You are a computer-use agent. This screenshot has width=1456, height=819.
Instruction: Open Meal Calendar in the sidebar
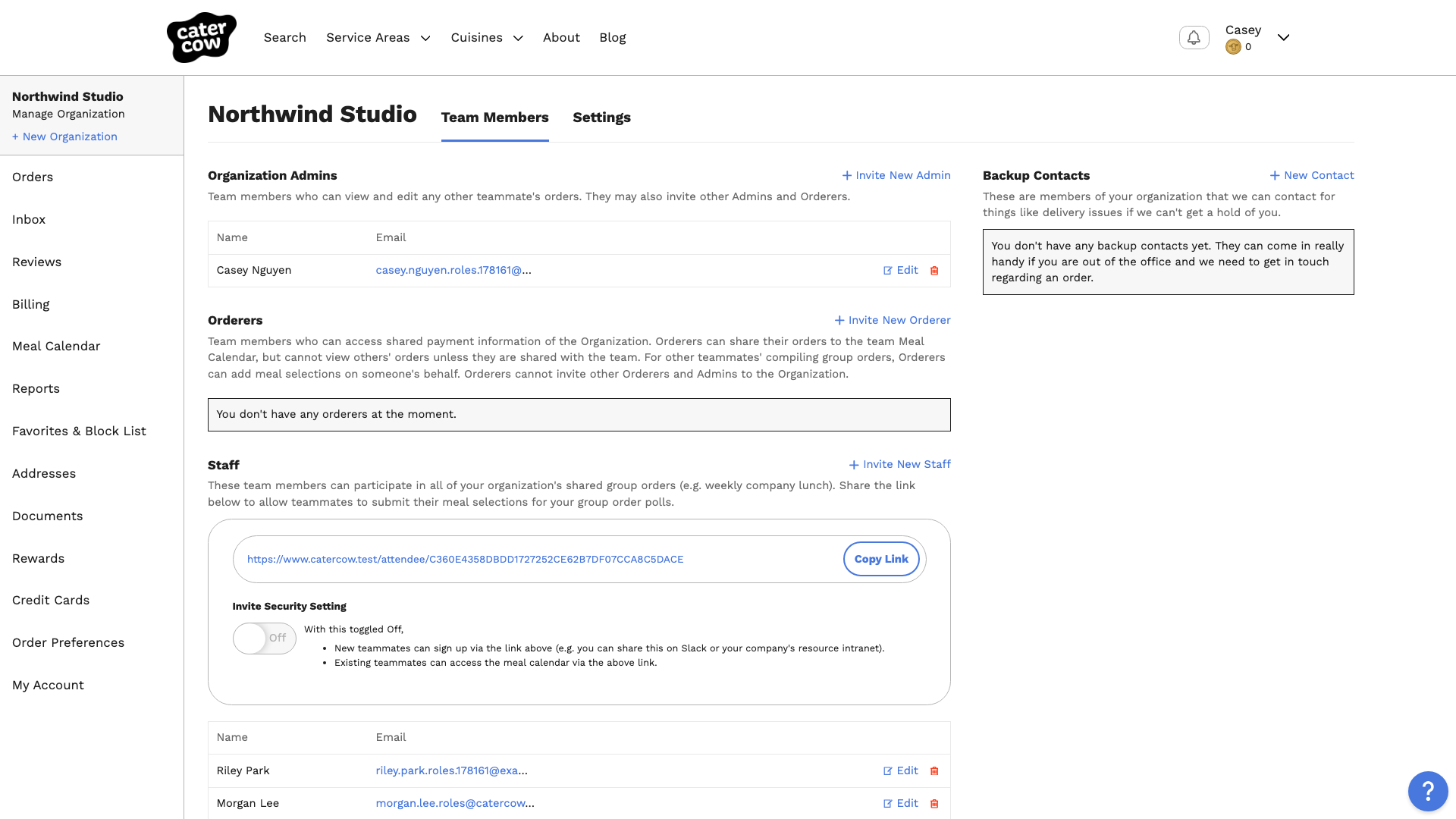(x=56, y=346)
